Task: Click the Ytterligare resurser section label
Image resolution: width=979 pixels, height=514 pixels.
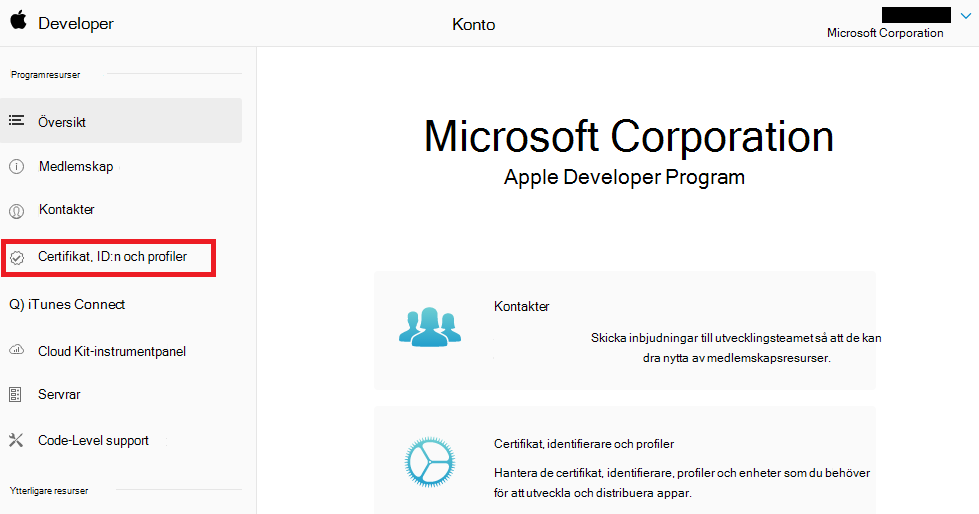Action: (x=49, y=491)
